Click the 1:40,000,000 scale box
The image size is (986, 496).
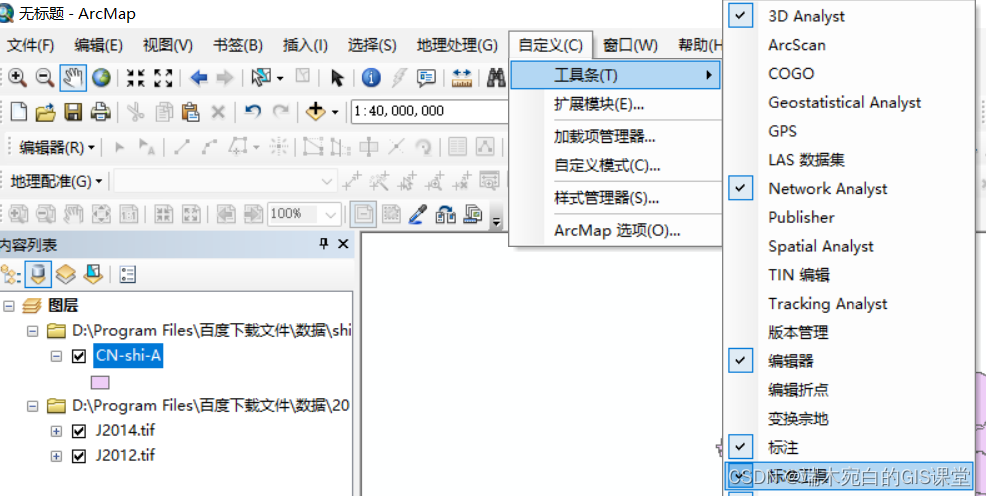point(429,112)
